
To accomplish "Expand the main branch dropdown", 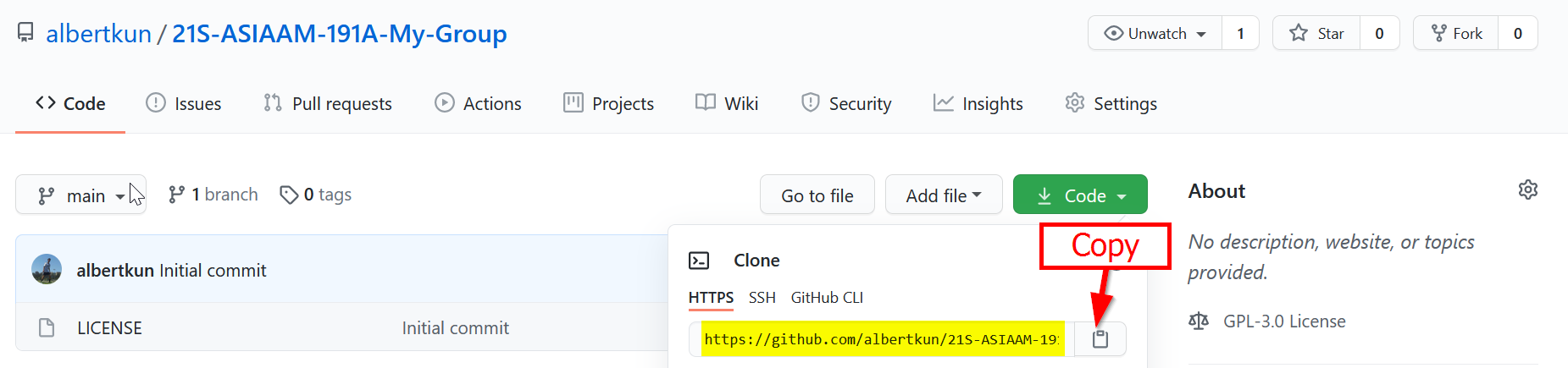I will pos(80,195).
